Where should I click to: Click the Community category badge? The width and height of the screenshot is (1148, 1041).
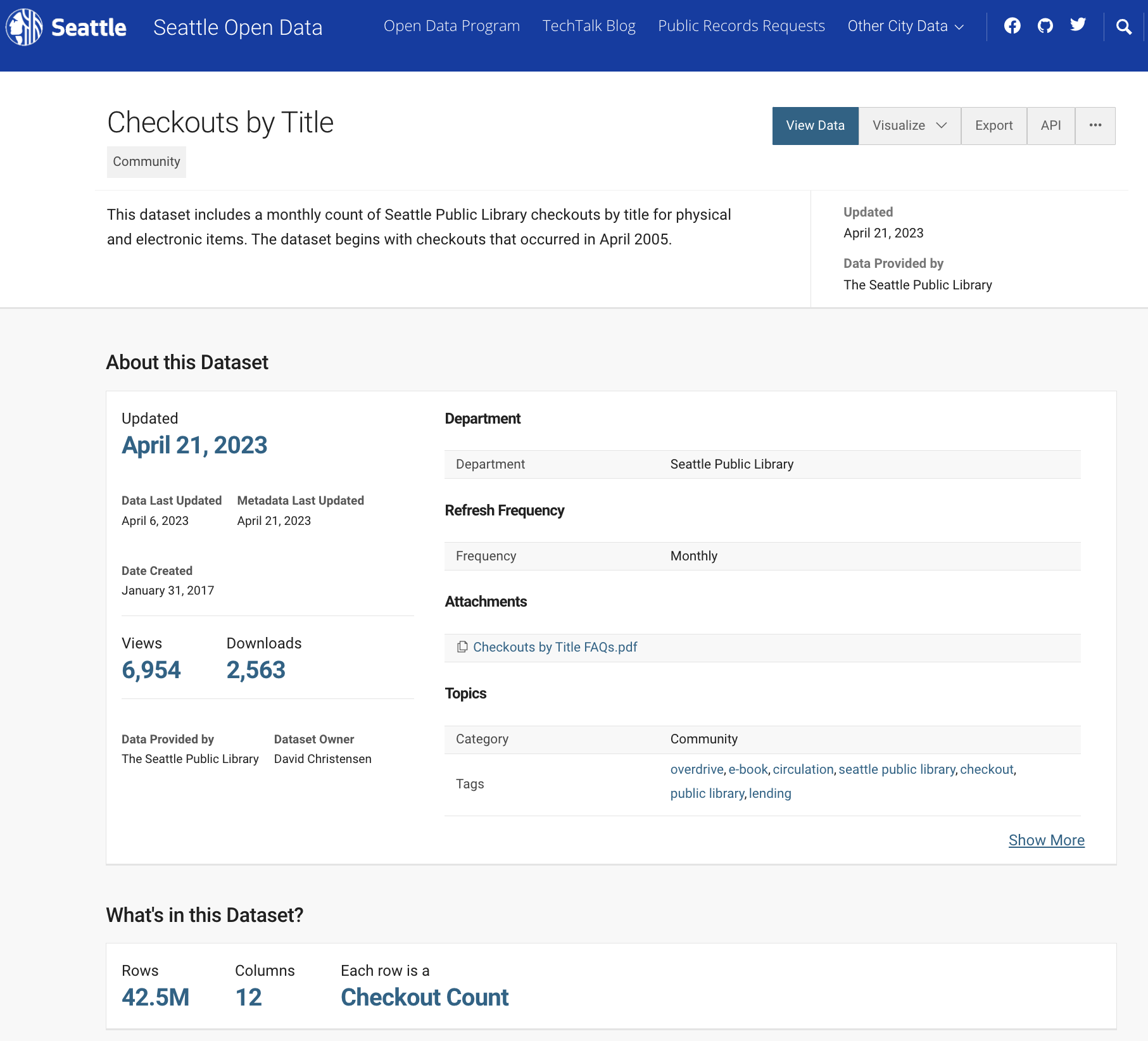coord(146,161)
